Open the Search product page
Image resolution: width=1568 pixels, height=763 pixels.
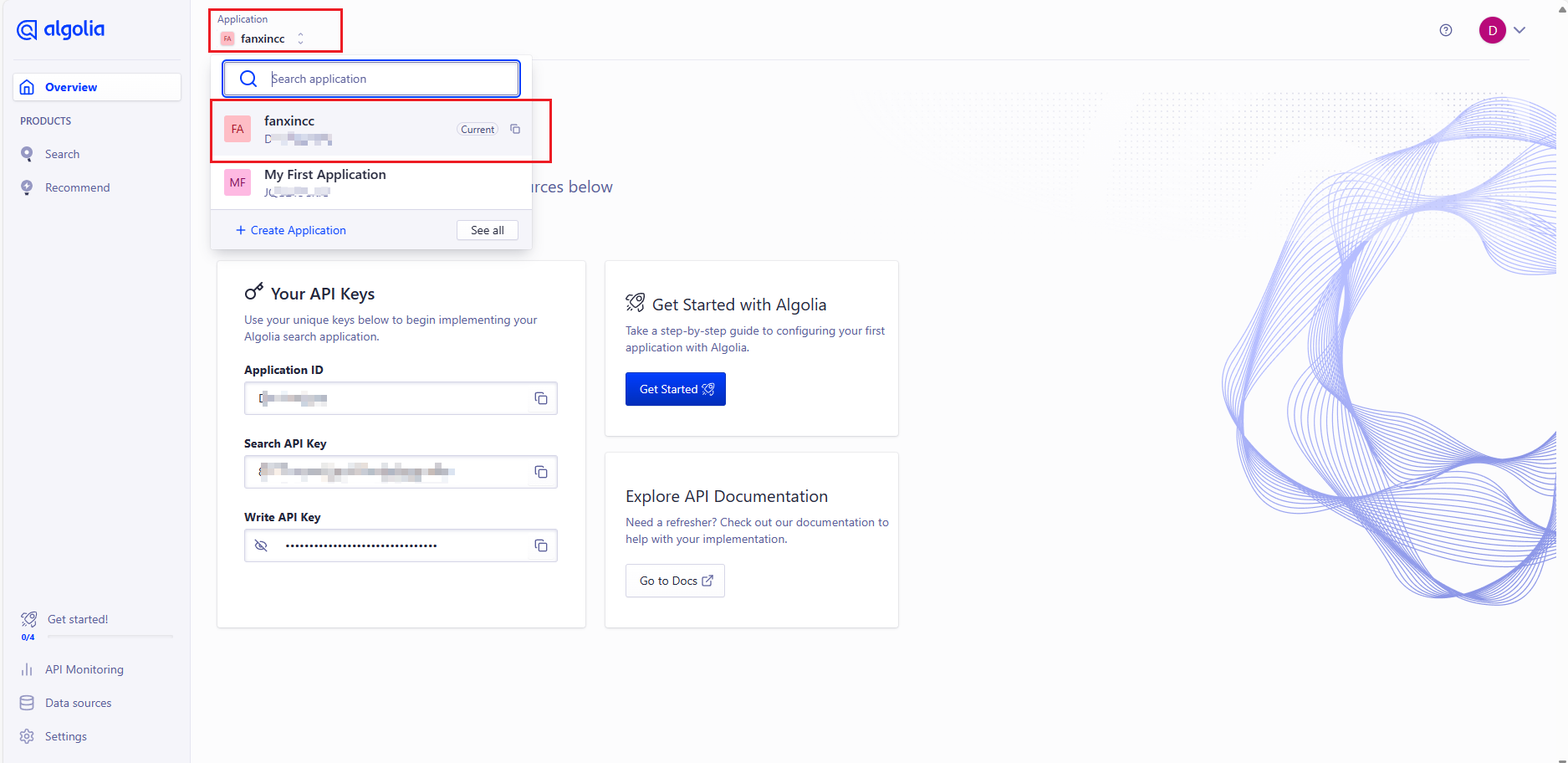coord(62,154)
